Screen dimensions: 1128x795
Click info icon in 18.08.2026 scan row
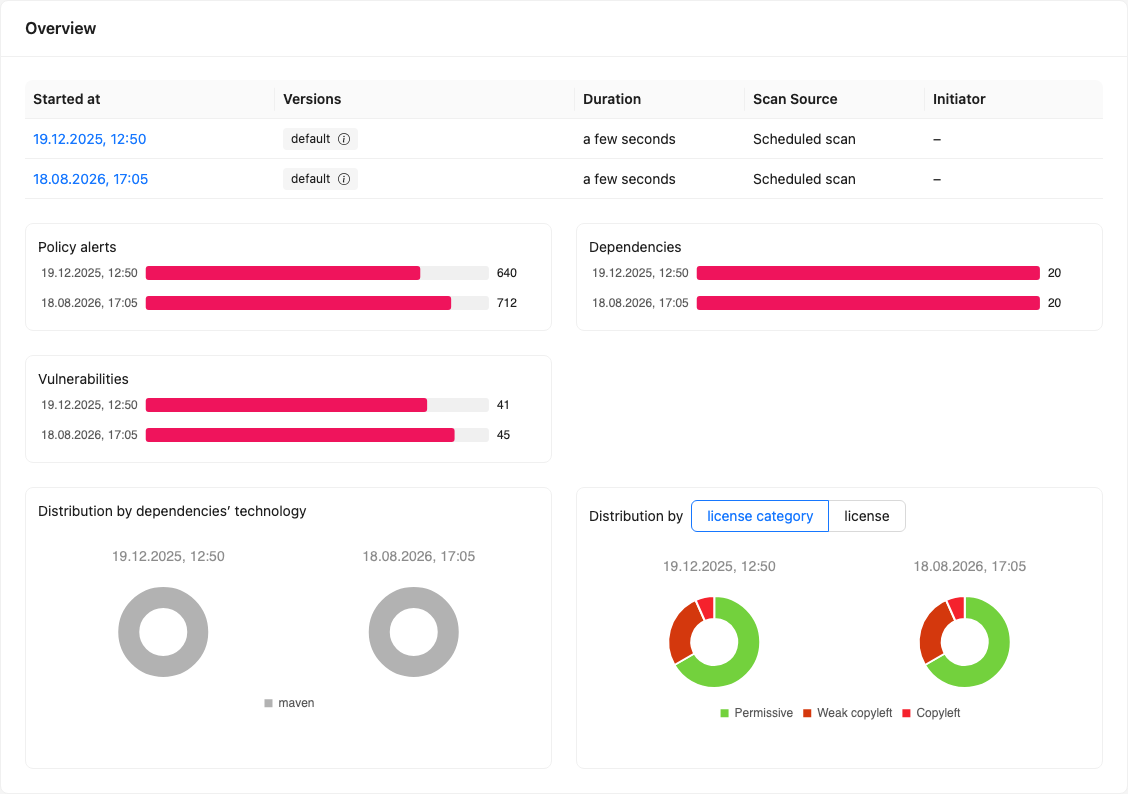point(344,179)
